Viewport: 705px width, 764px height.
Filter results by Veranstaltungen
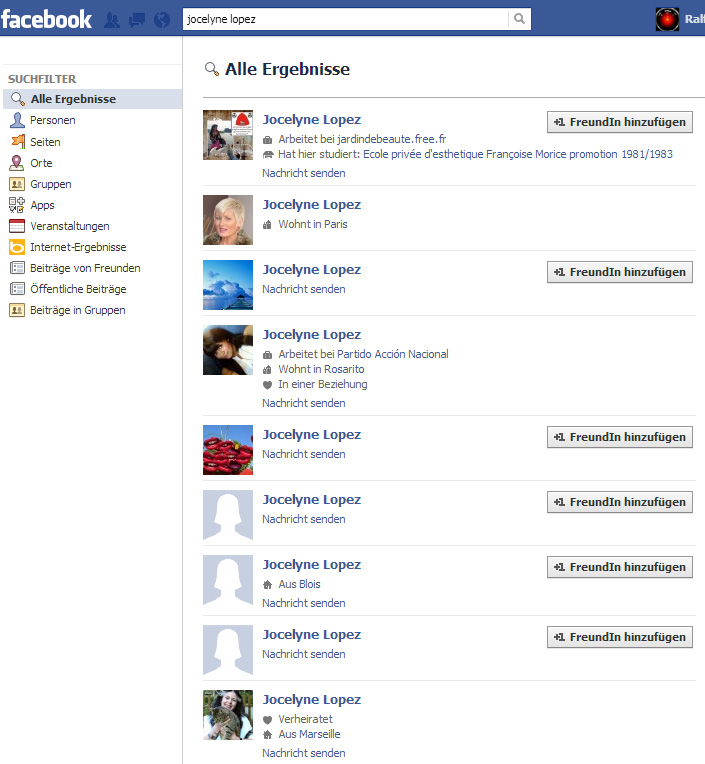(x=70, y=226)
